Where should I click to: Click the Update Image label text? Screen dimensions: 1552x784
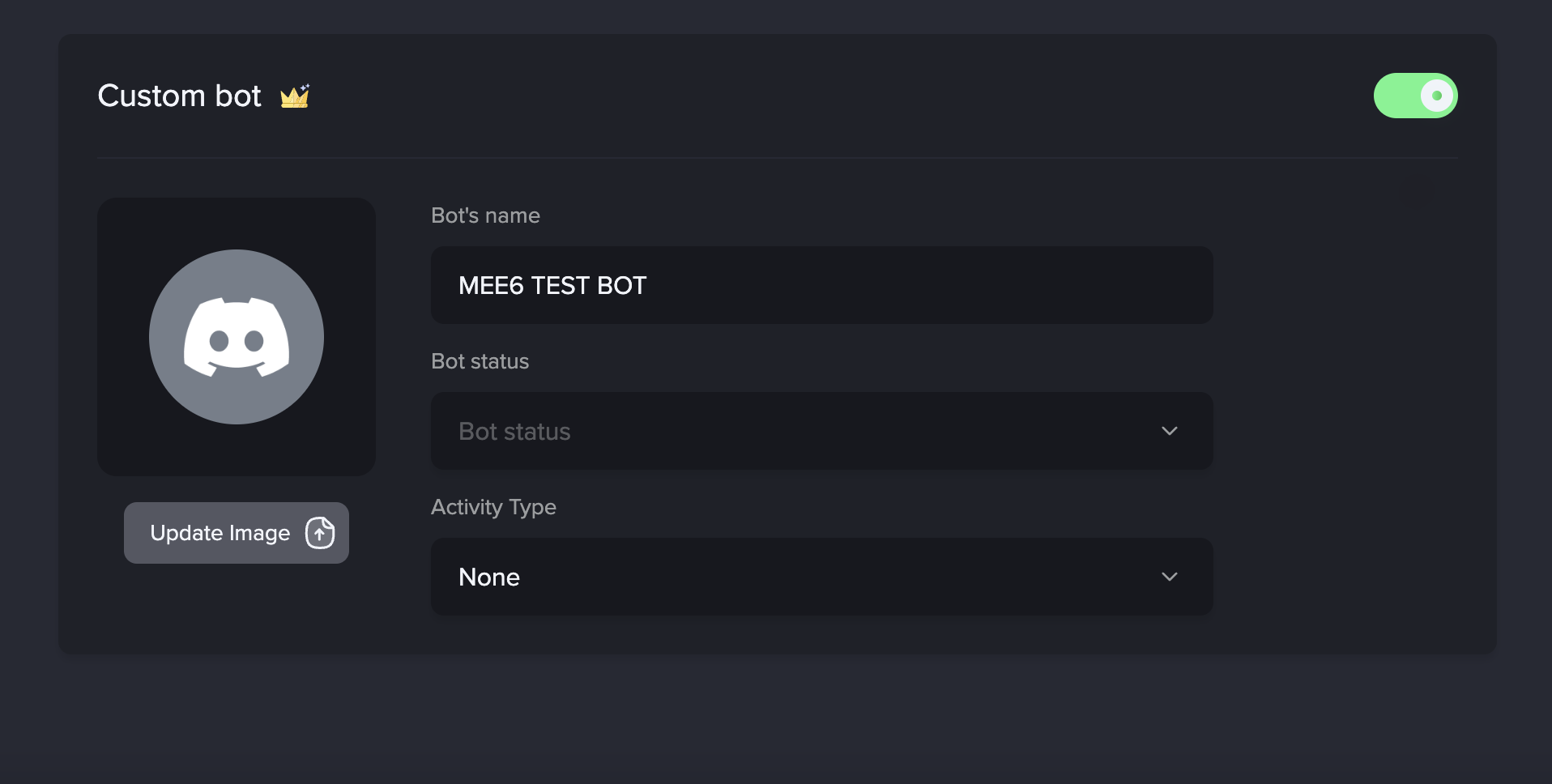pos(220,533)
